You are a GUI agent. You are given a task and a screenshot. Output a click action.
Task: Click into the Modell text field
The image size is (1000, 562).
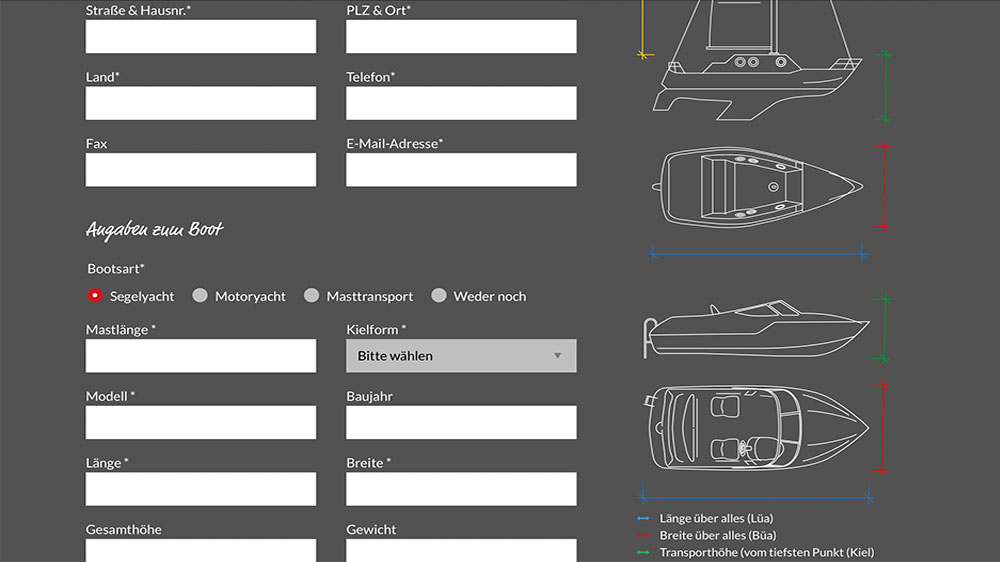pyautogui.click(x=201, y=422)
